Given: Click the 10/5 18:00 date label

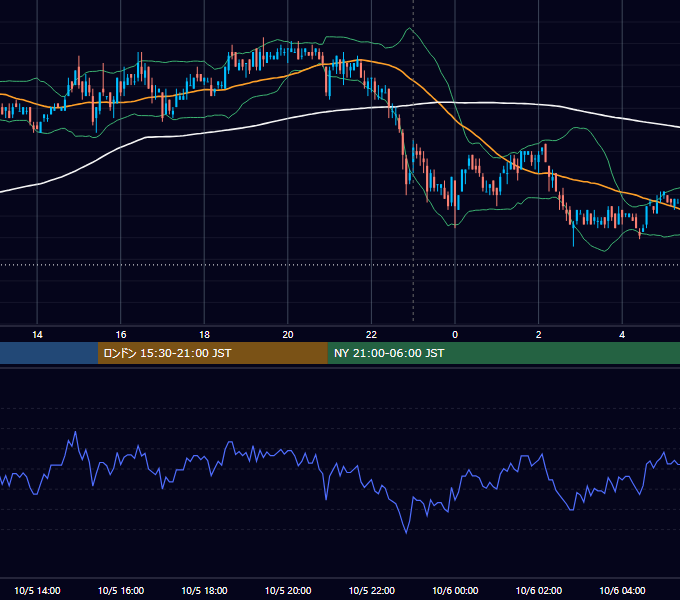Looking at the screenshot, I should [x=204, y=590].
